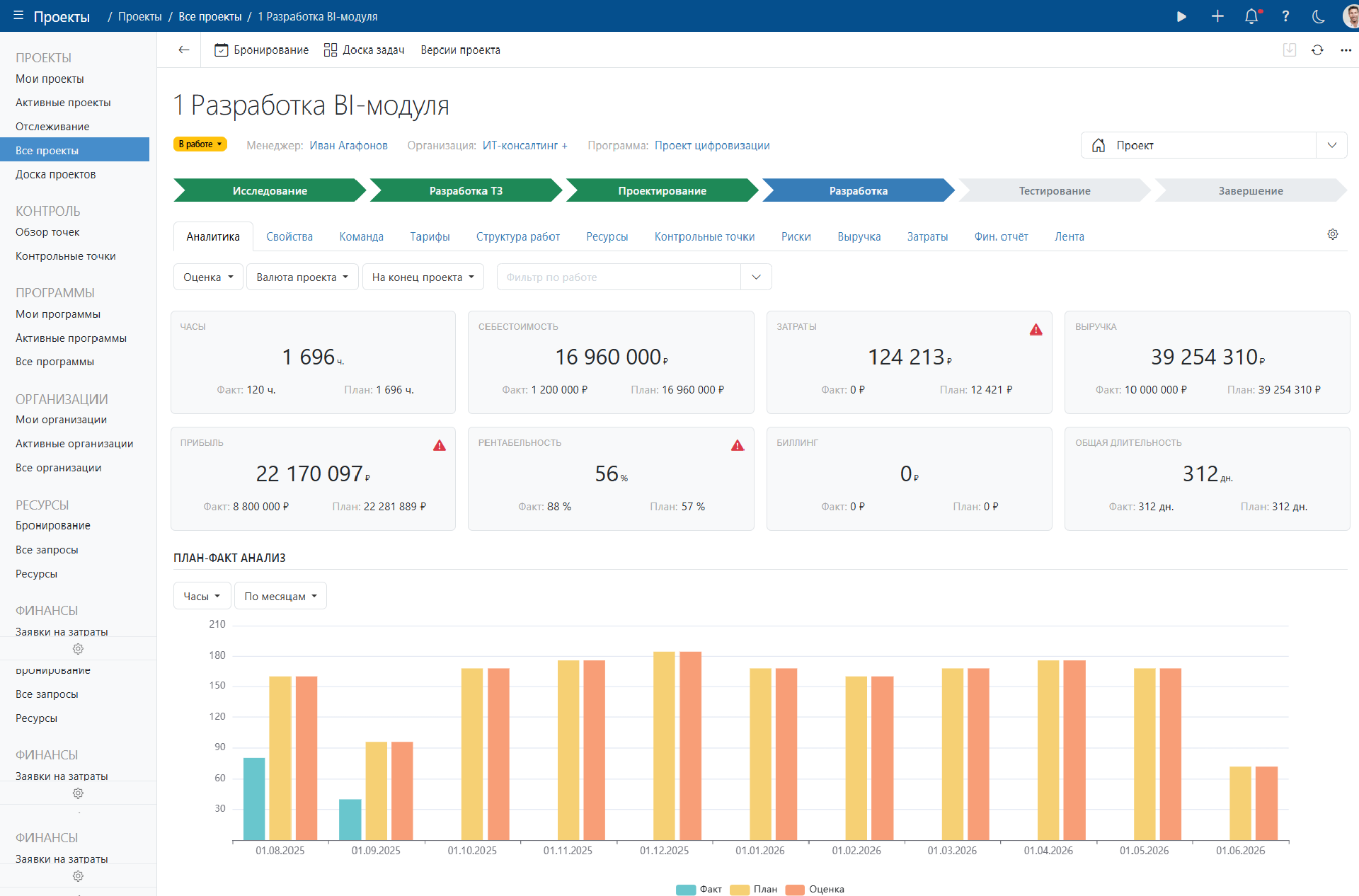Viewport: 1359px width, 896px height.
Task: Expand the Валюта проекта dropdown
Action: [x=302, y=277]
